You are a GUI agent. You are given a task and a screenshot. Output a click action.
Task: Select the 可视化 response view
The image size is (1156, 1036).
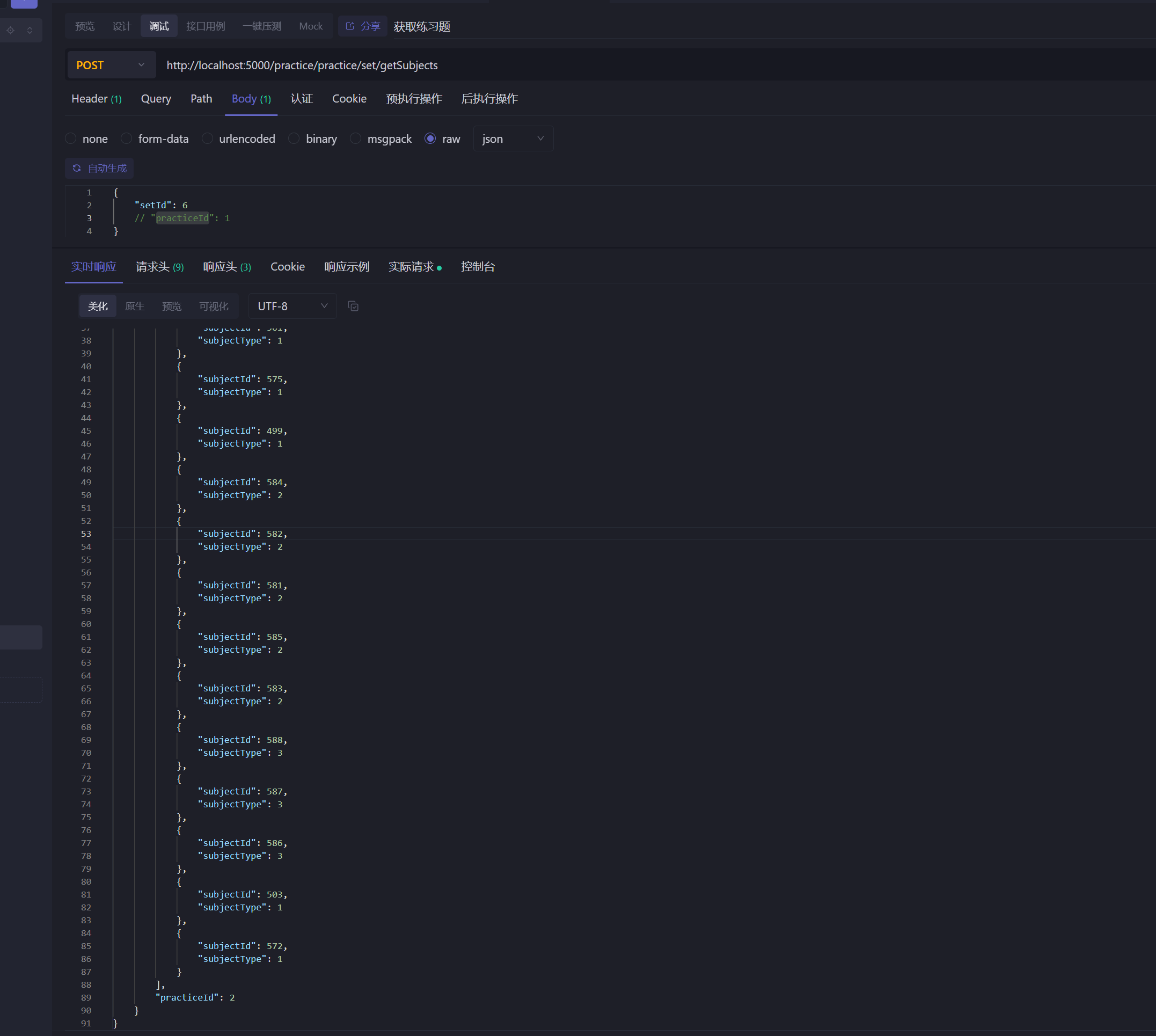(214, 307)
